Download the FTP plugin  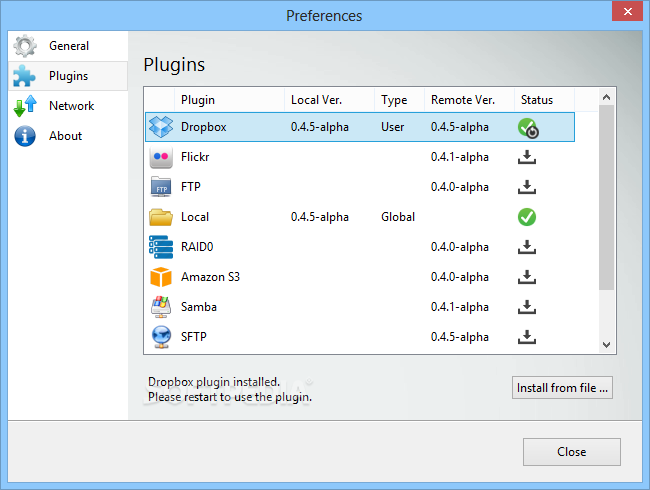coord(527,187)
